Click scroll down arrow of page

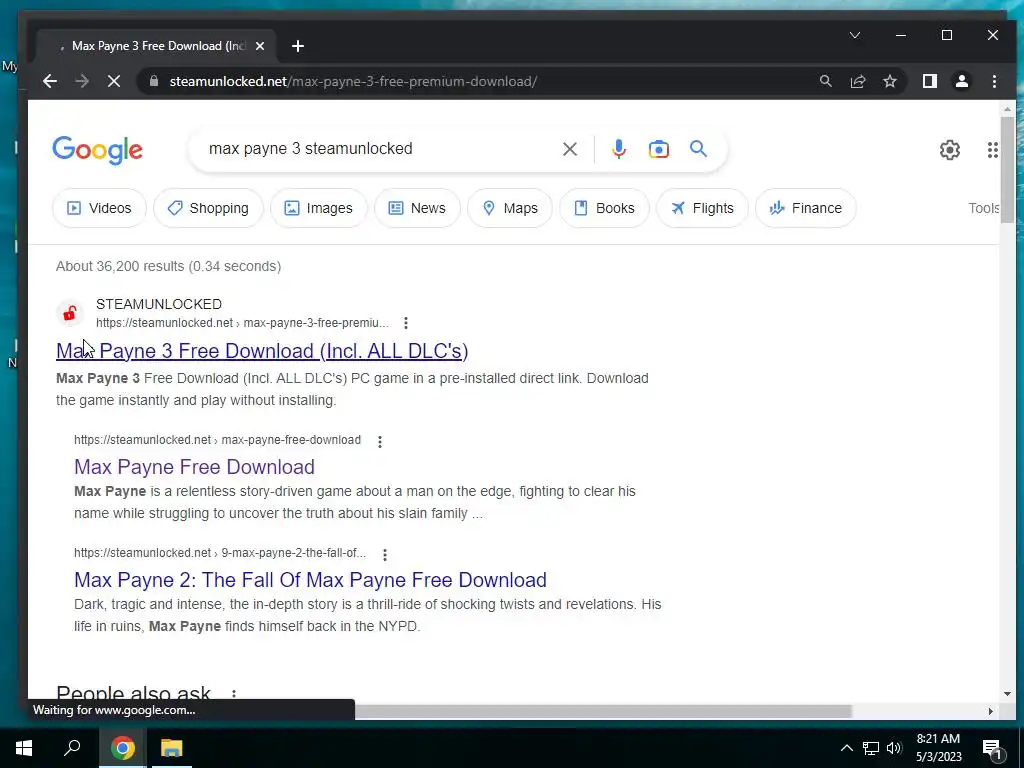(1006, 694)
